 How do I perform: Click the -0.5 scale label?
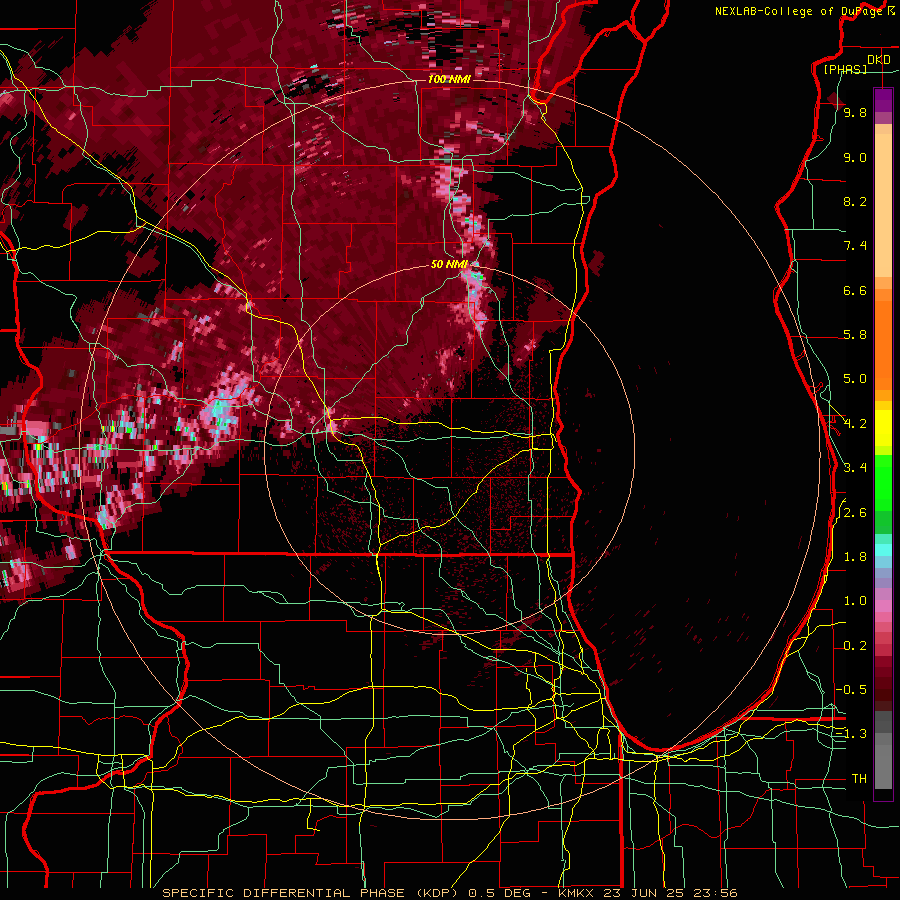tap(851, 690)
